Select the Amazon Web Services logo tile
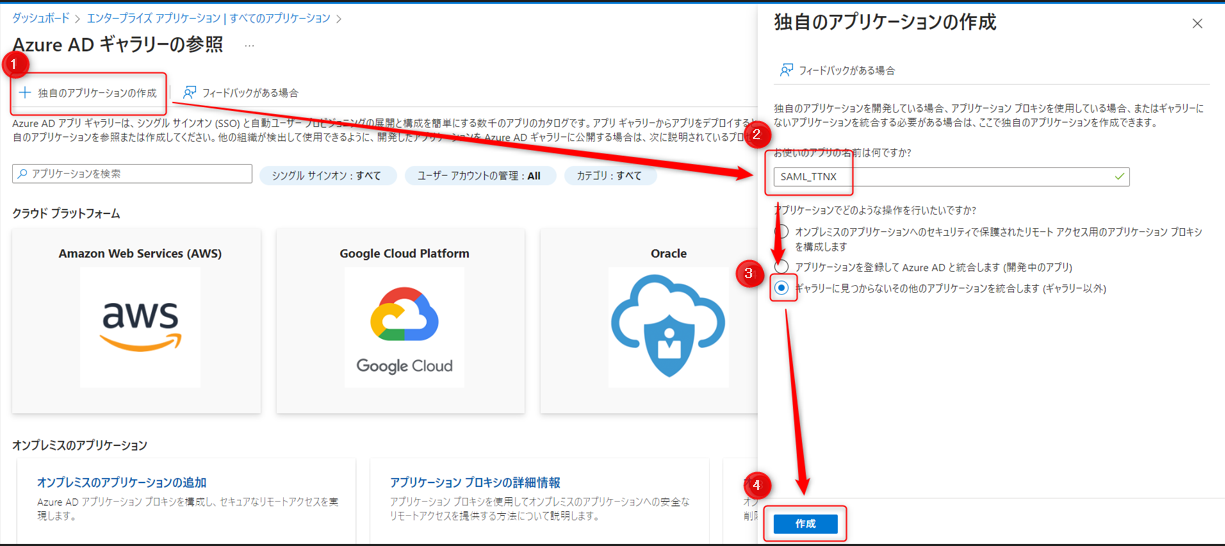 pyautogui.click(x=139, y=327)
